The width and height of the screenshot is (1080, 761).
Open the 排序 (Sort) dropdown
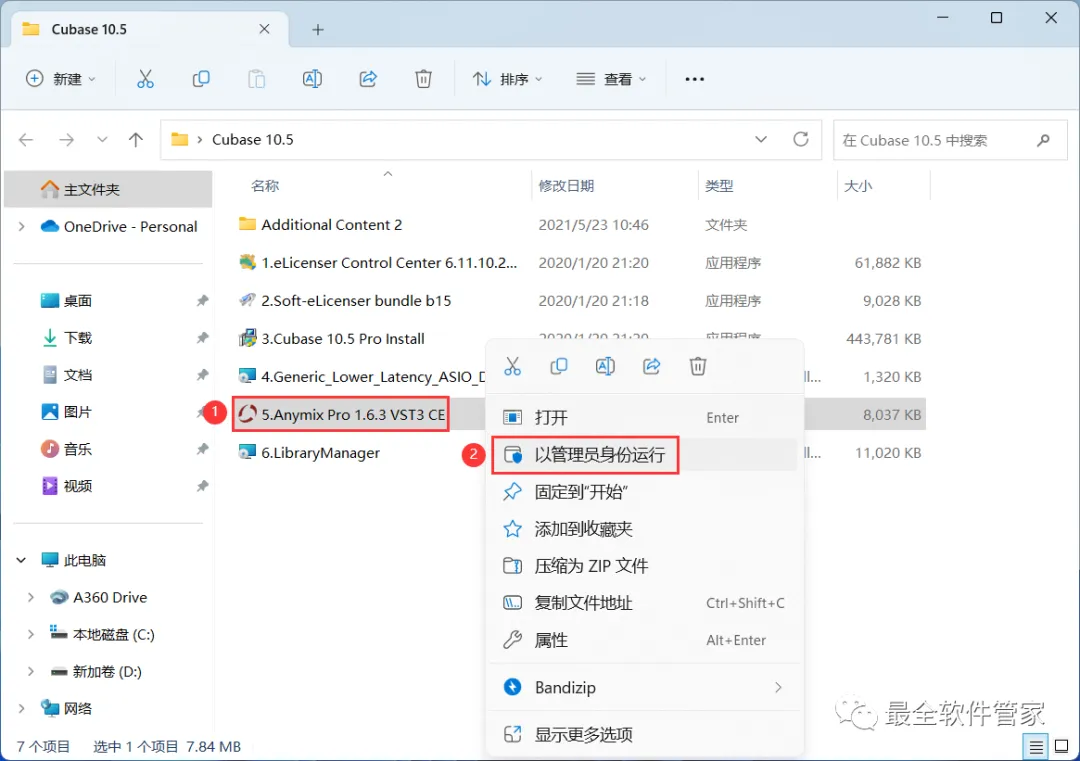click(x=508, y=79)
